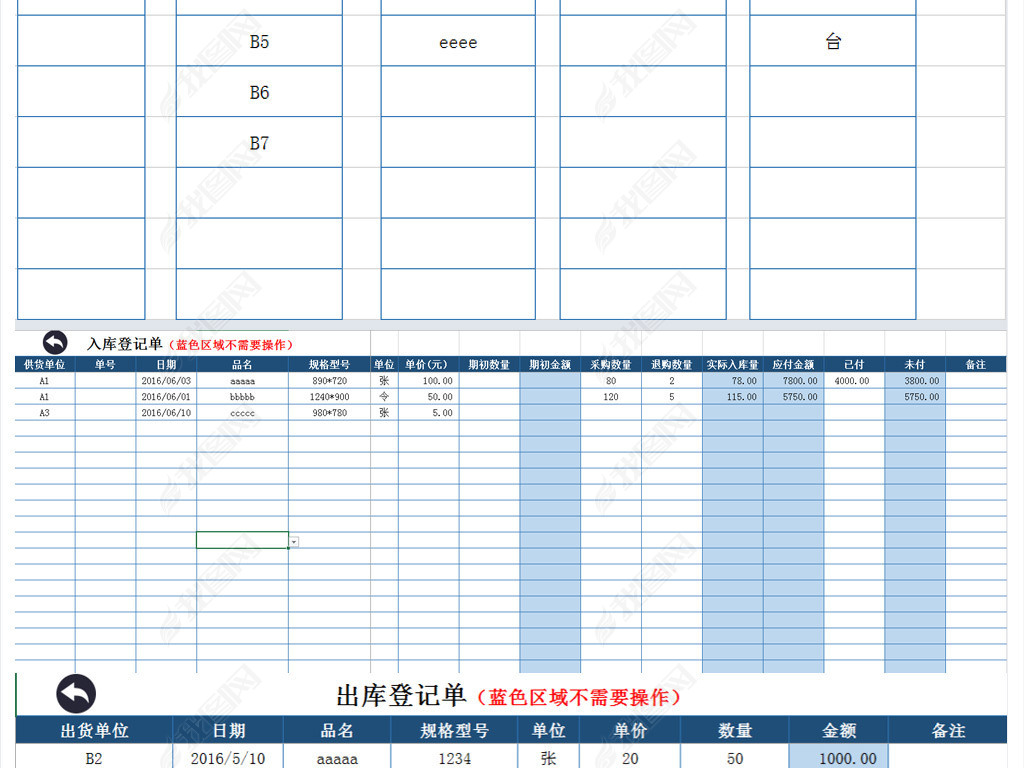Image resolution: width=1024 pixels, height=768 pixels.
Task: Select the 供货单位 header in 入库登记单 table
Action: tap(45, 365)
